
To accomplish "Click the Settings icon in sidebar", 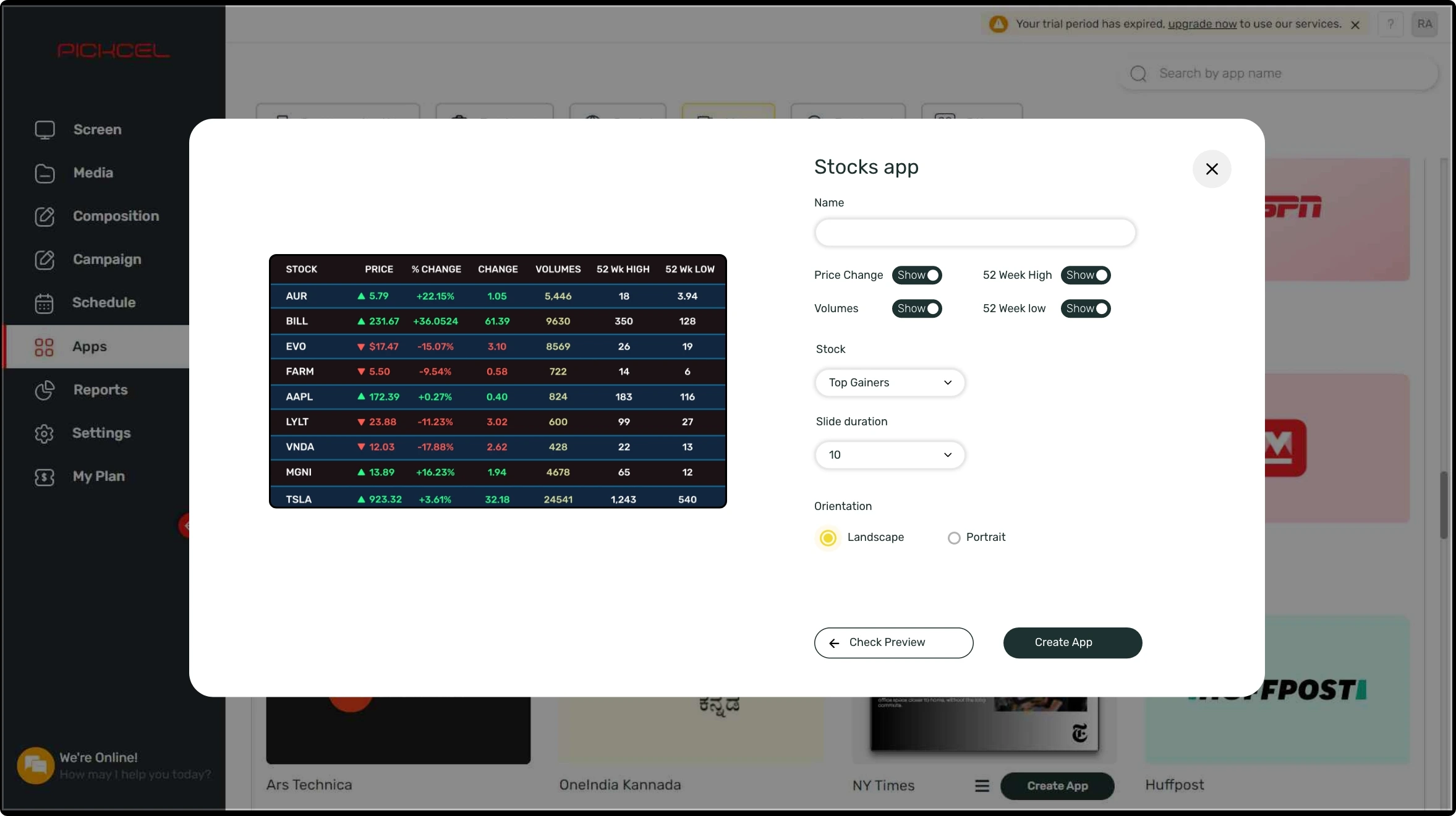I will click(x=43, y=433).
